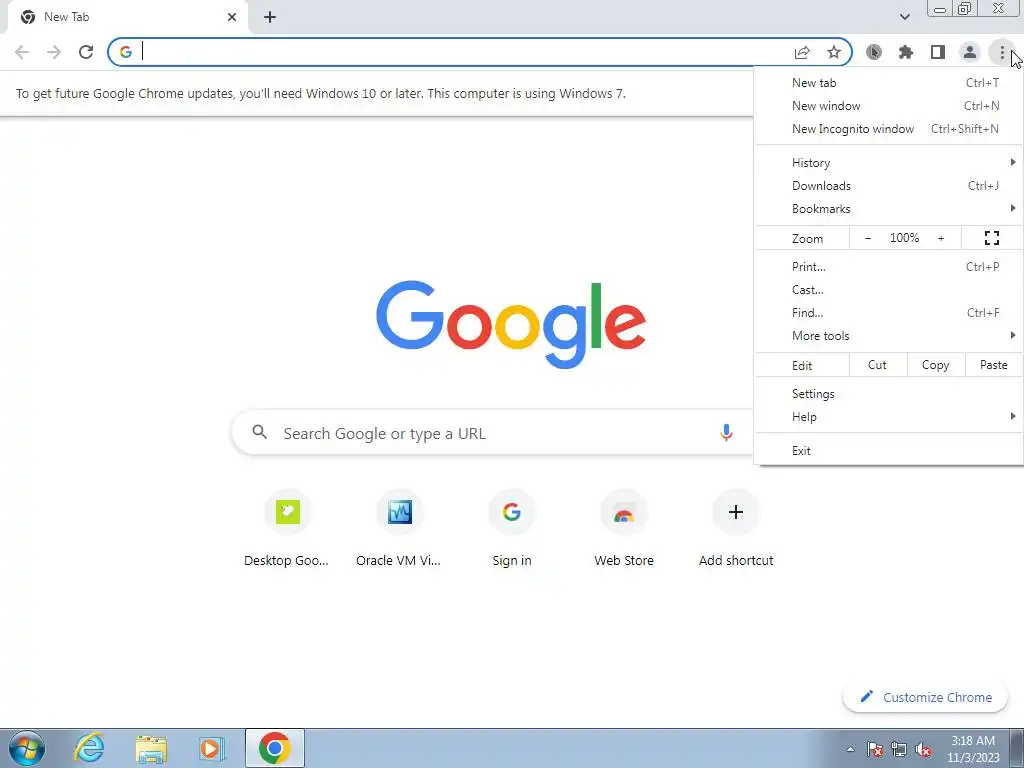Show hidden tray icons arrow
Image resolution: width=1024 pixels, height=768 pixels.
850,749
